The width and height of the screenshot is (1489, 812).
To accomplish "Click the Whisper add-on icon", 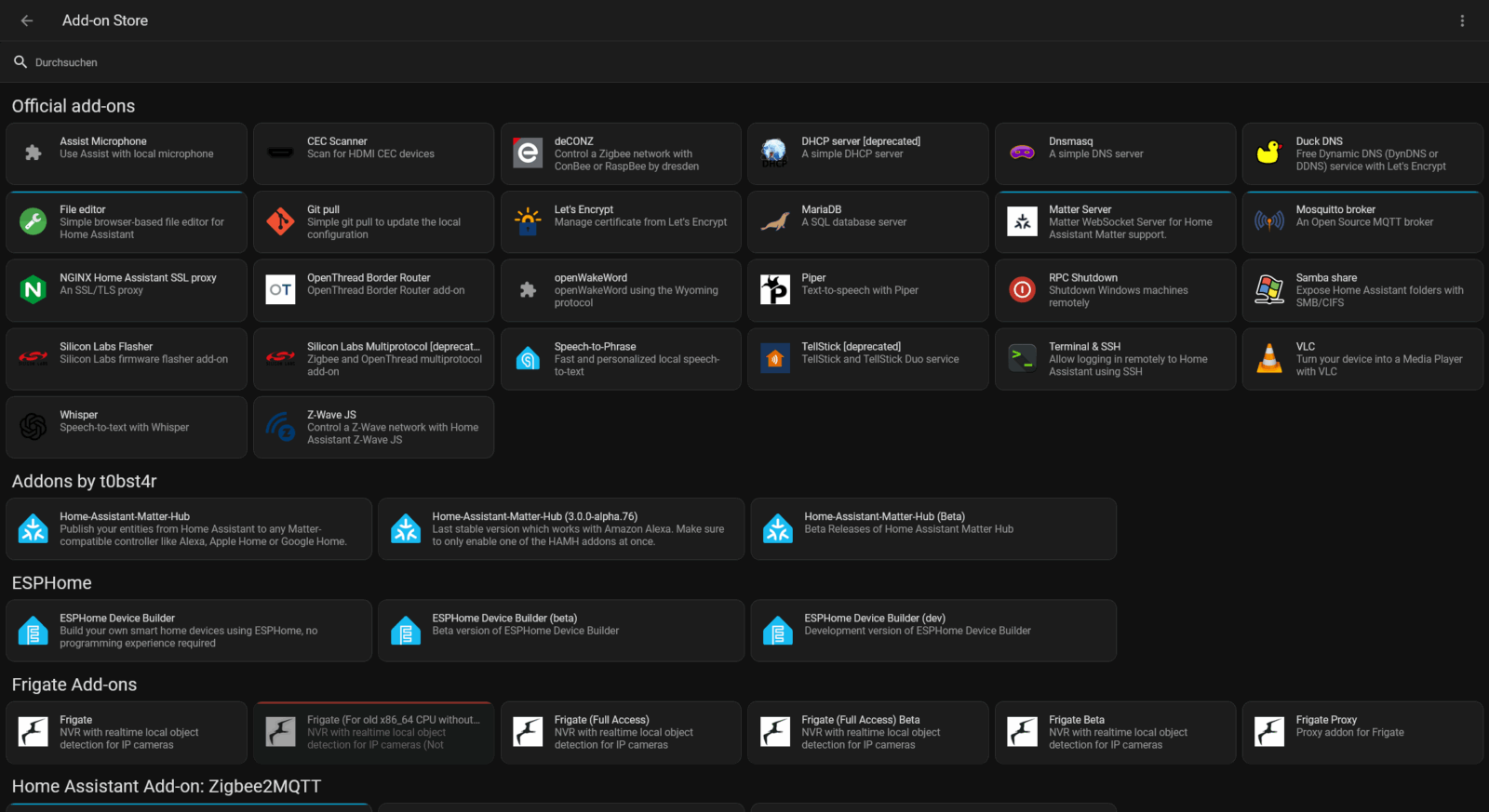I will 34,427.
